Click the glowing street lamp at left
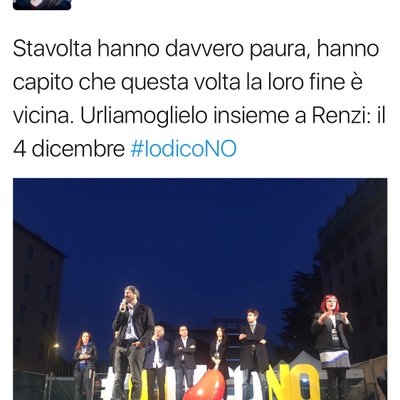 tap(56, 346)
